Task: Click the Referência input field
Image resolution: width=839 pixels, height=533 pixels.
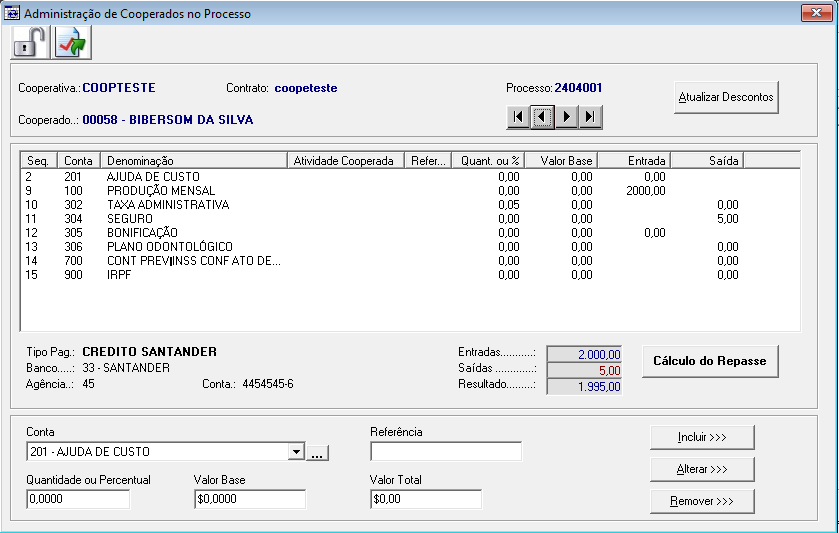Action: coord(446,451)
